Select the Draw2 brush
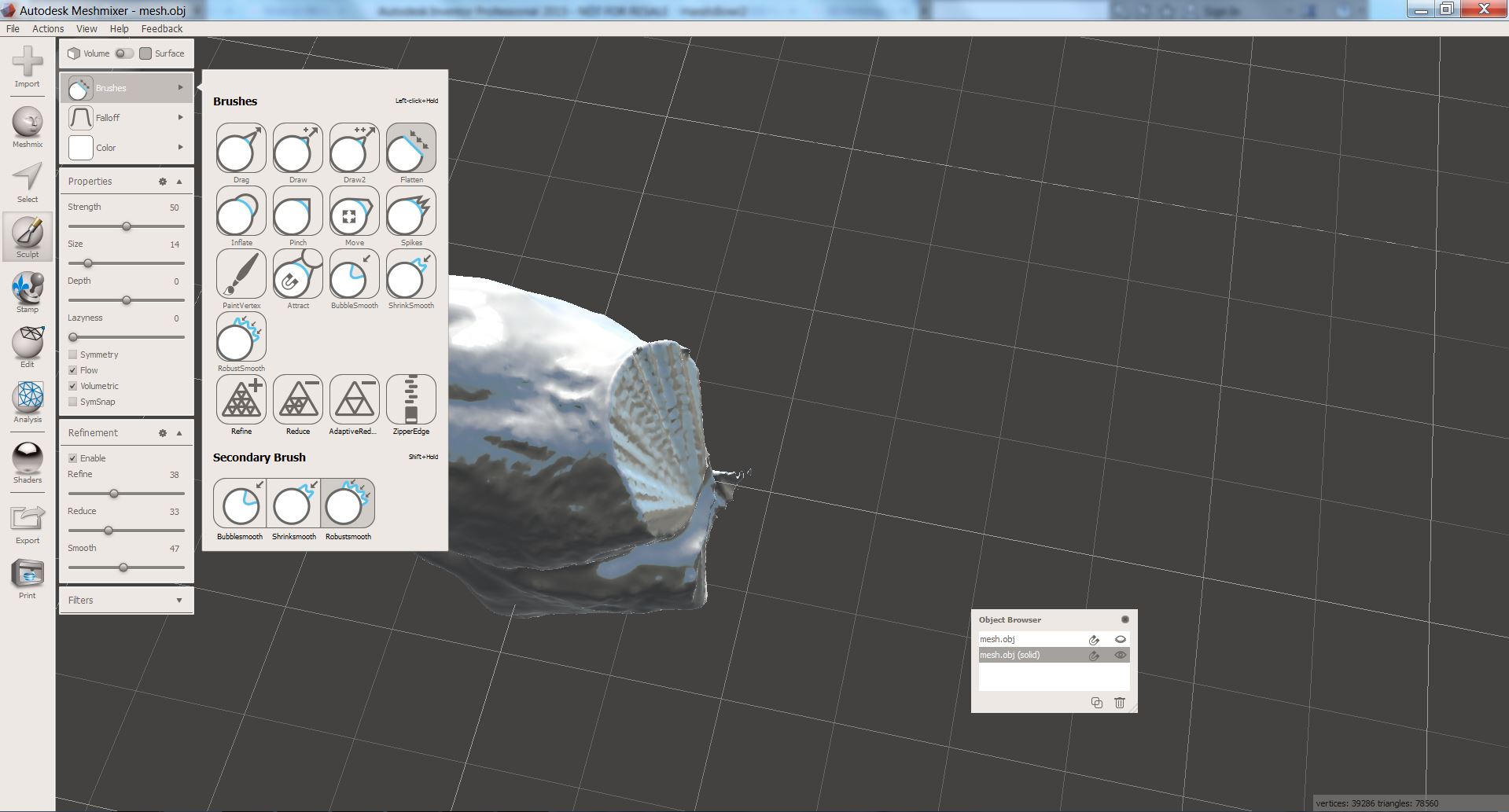 coord(354,148)
